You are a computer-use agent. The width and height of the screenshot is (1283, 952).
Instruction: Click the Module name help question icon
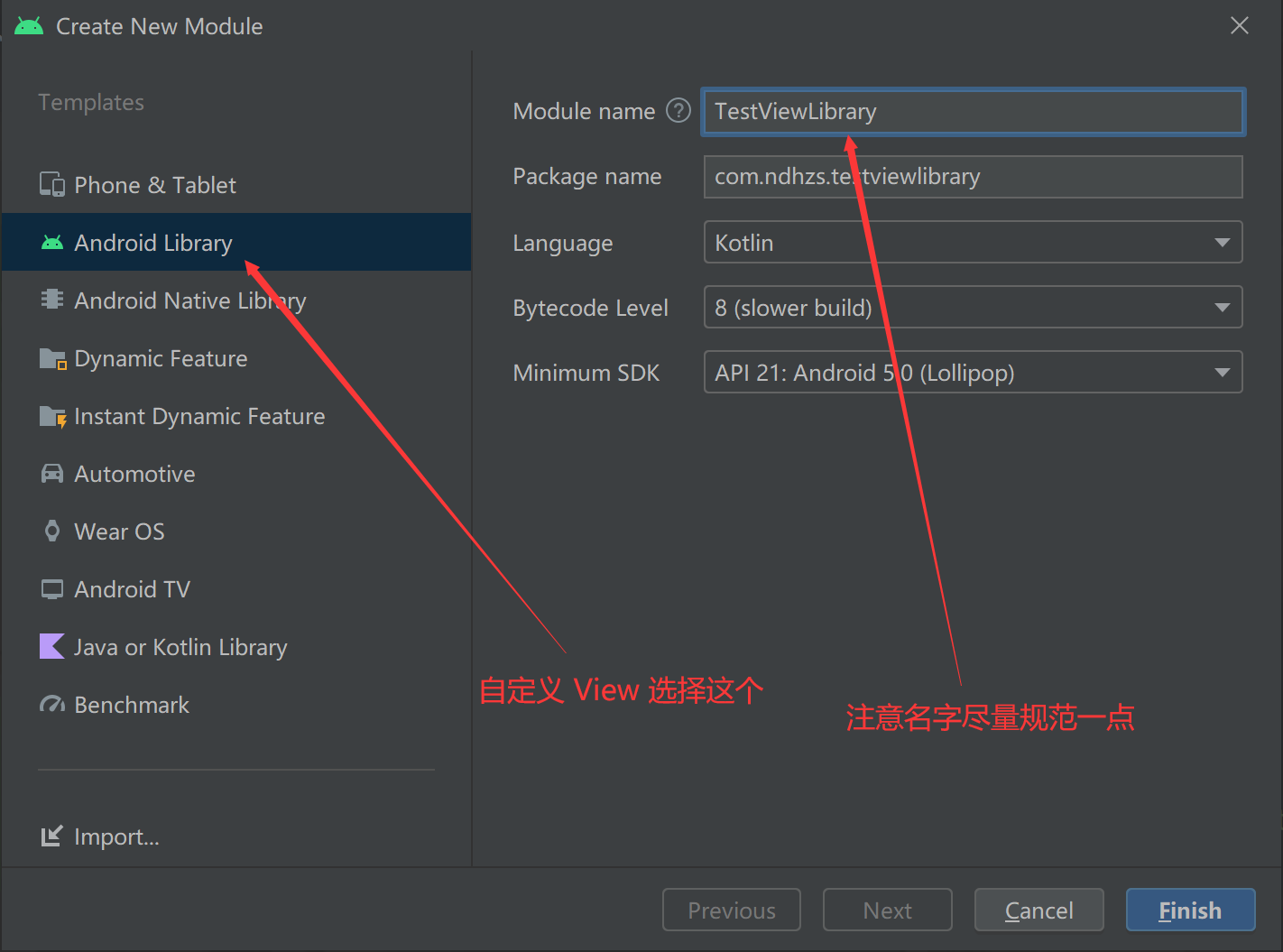coord(678,111)
